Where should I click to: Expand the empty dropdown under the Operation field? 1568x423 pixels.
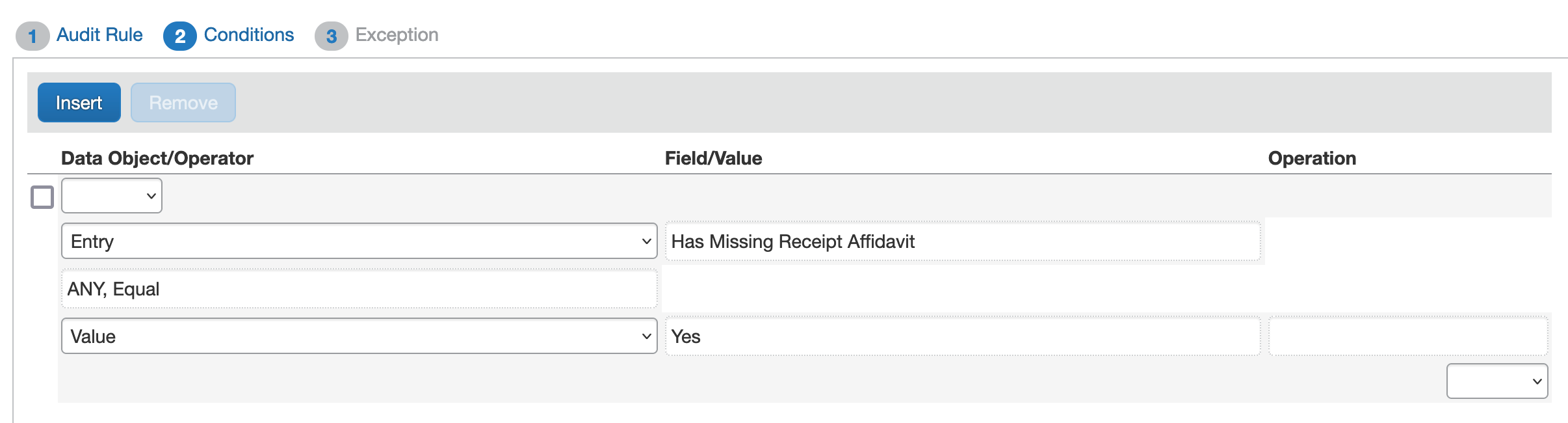(1496, 381)
